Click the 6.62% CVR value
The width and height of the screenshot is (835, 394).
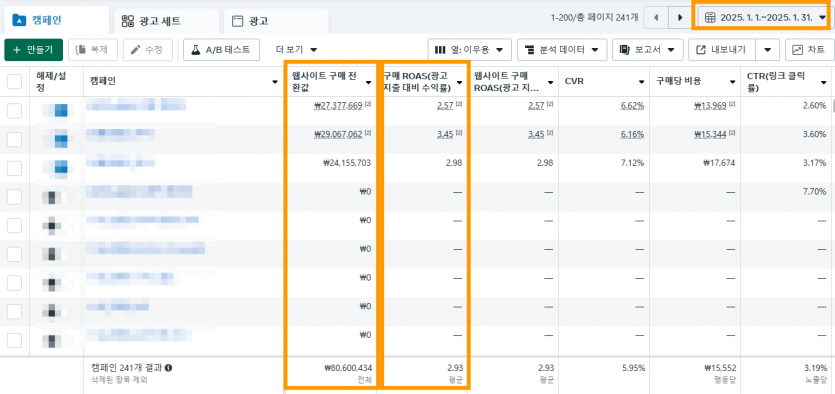click(x=632, y=105)
